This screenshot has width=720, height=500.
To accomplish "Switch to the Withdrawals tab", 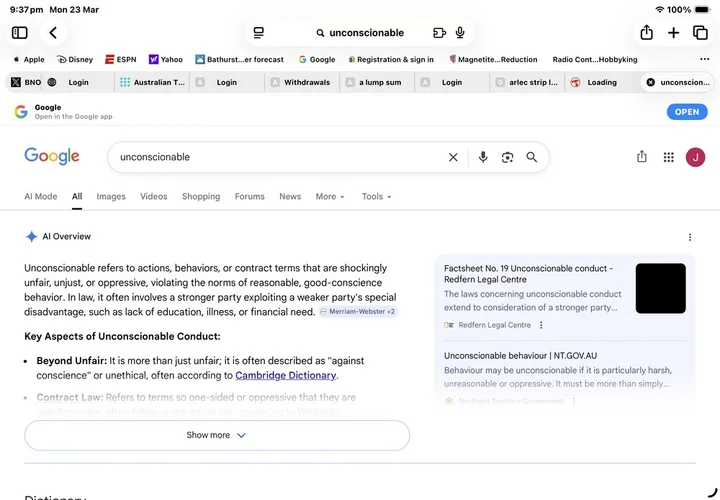I will 302,82.
